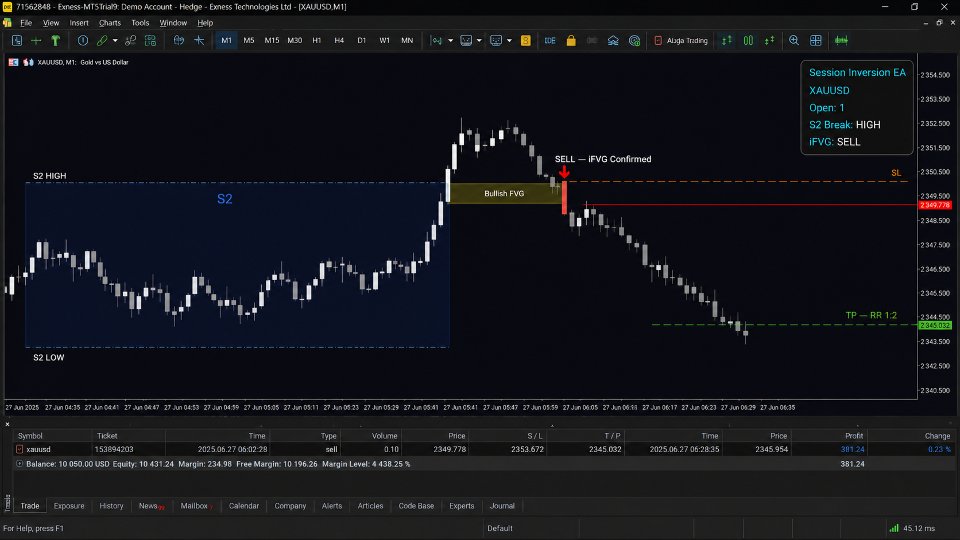This screenshot has width=960, height=540.
Task: Open the News tab
Action: (151, 506)
